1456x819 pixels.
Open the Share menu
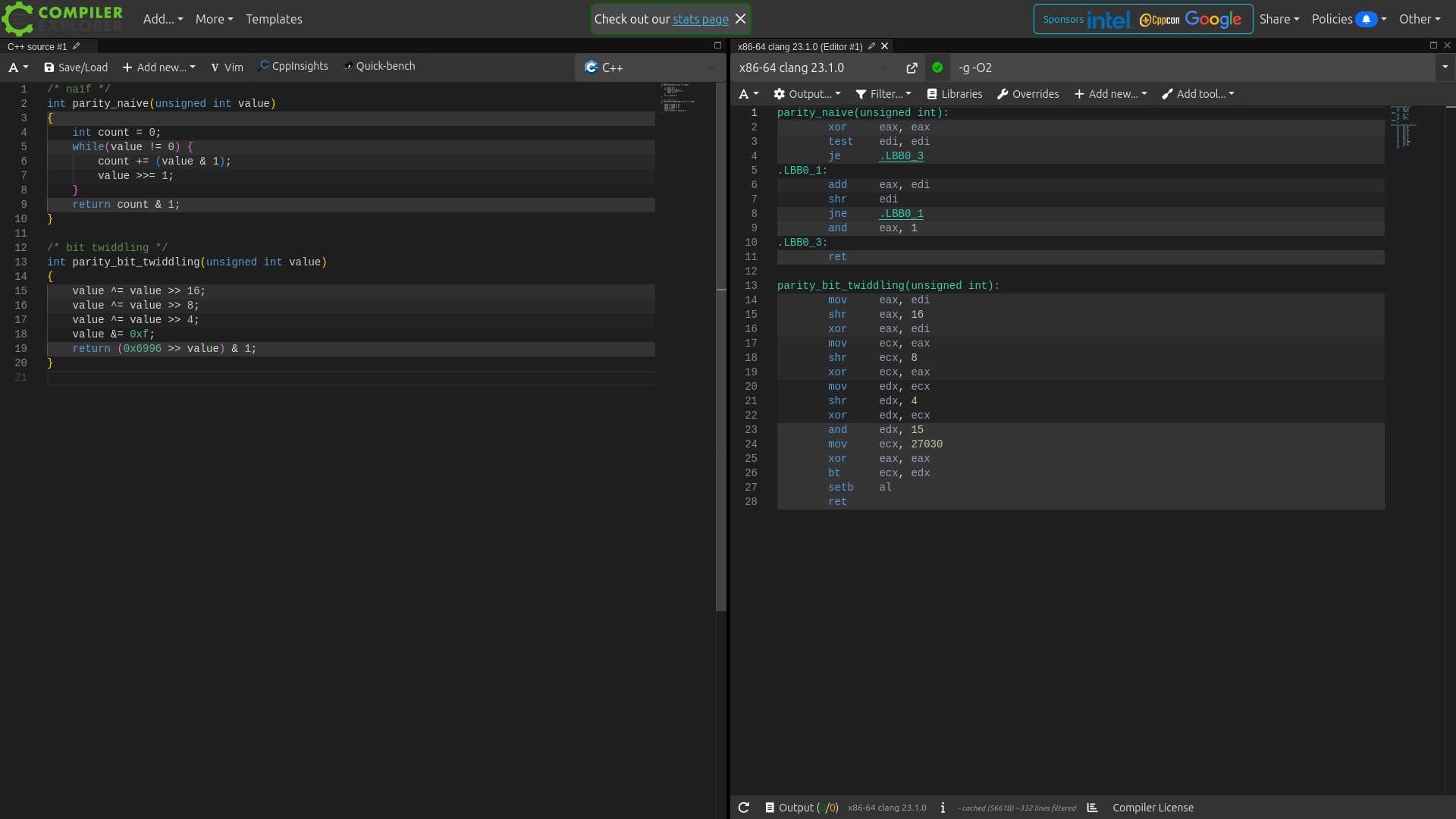[1279, 19]
